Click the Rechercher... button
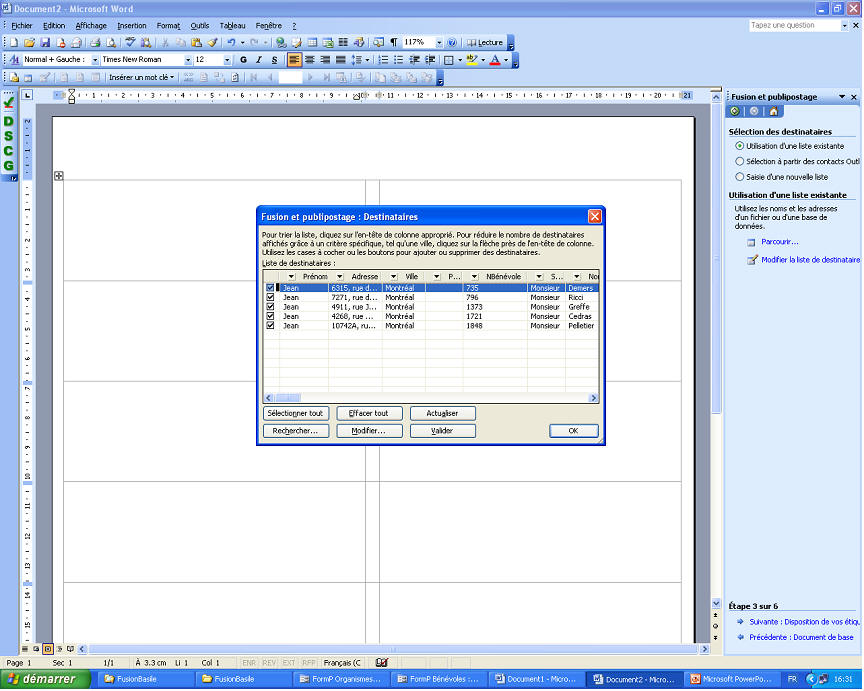Viewport: 864px width, 691px height. point(295,431)
